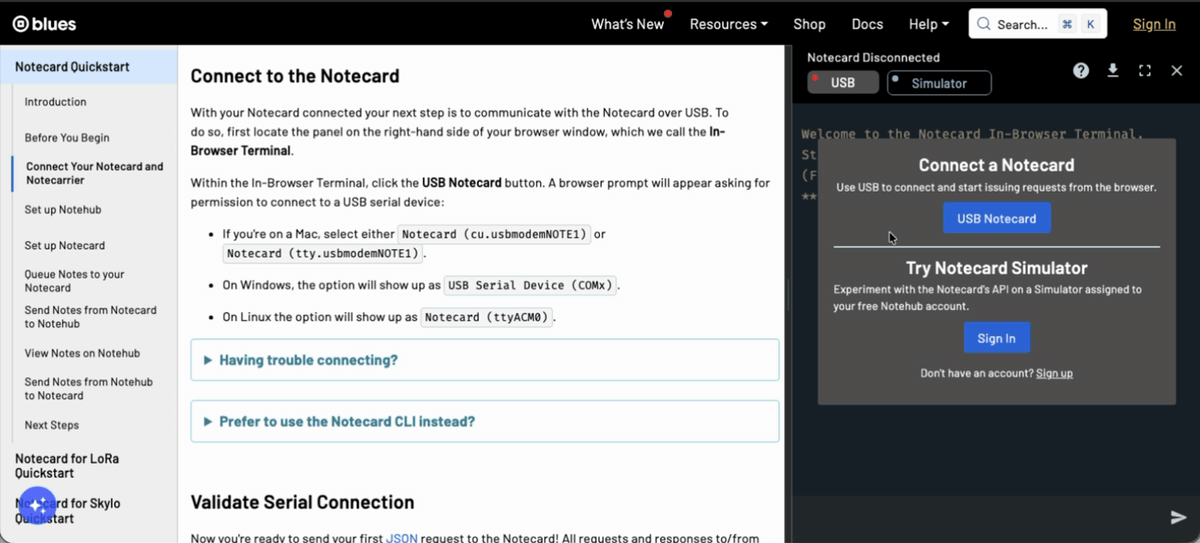The height and width of the screenshot is (543, 1200).
Task: Open 'Send Notes from Notehub to Notecard'
Action: click(89, 389)
